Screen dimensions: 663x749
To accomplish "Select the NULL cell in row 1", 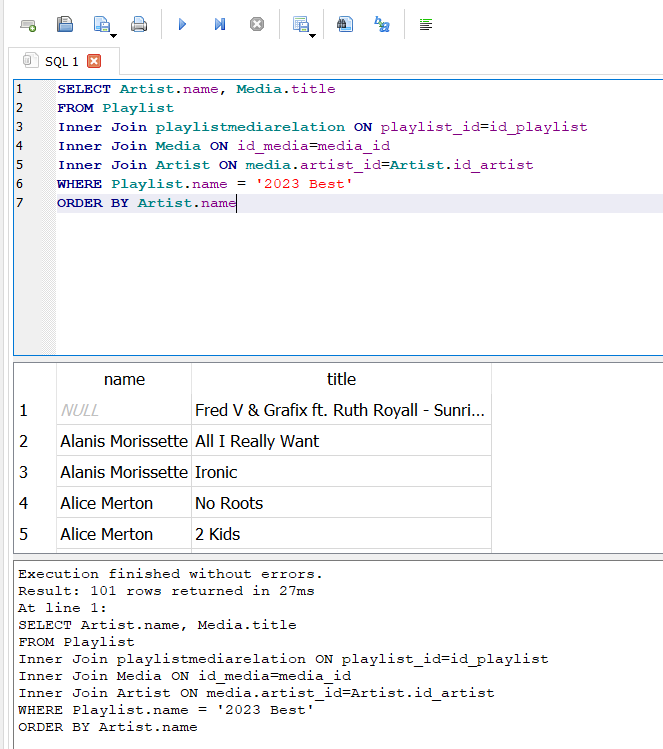I will pos(80,410).
